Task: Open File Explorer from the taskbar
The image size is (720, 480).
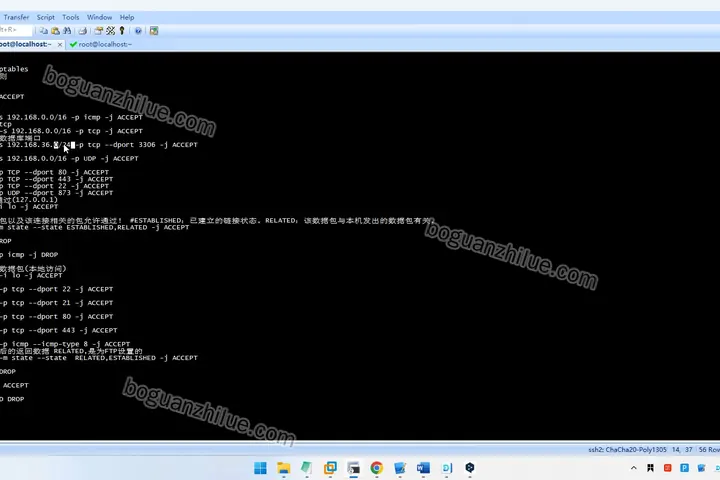Action: pyautogui.click(x=284, y=468)
